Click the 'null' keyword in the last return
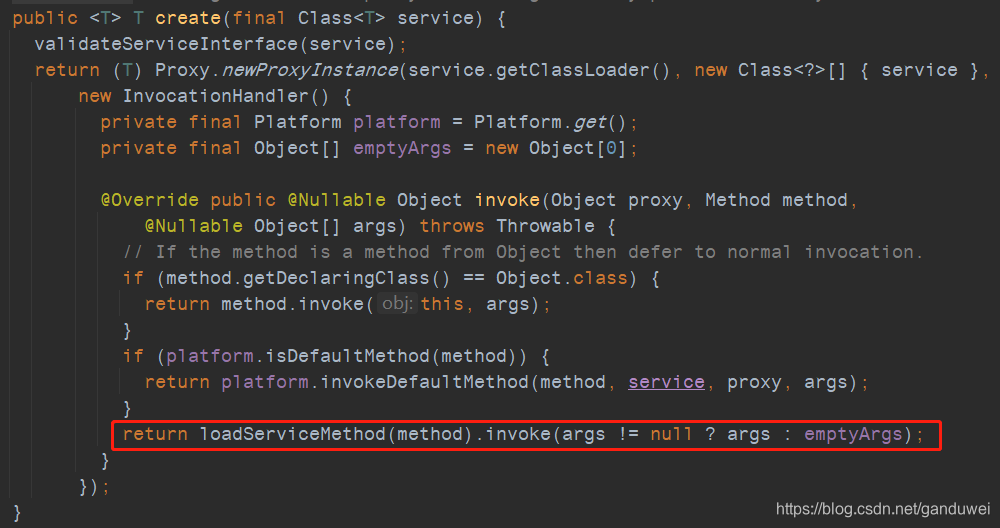 click(x=672, y=435)
